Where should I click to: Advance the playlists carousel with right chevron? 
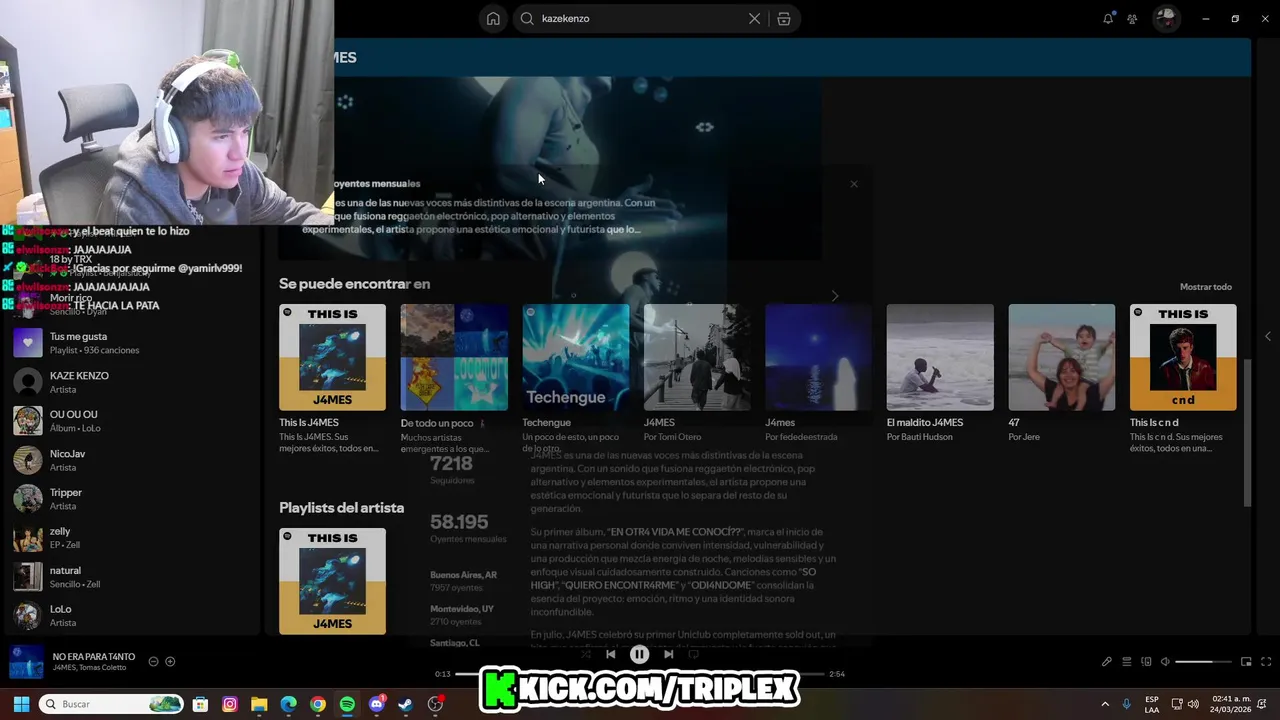[835, 296]
